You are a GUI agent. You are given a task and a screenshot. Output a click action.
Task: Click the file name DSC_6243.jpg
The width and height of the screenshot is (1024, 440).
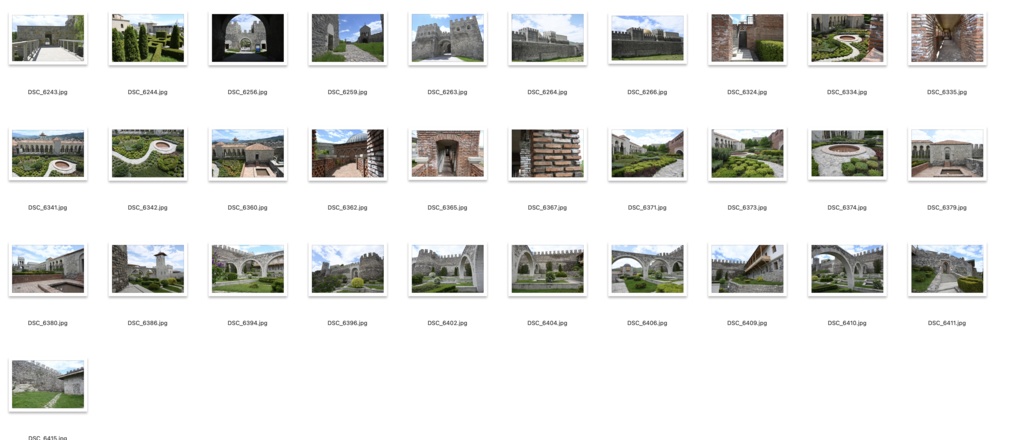48,92
